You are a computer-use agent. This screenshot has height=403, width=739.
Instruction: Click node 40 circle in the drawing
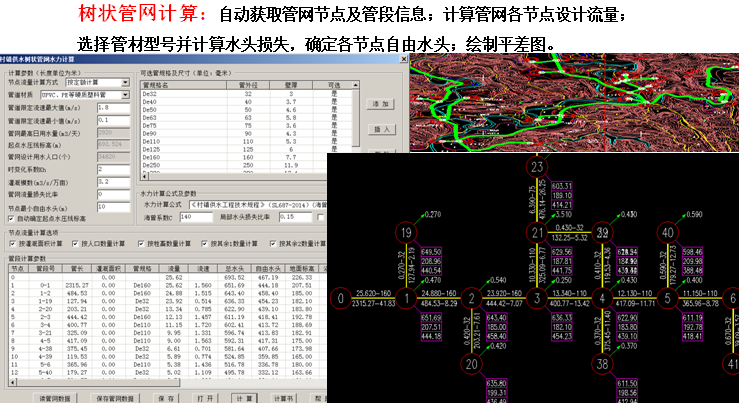(669, 233)
